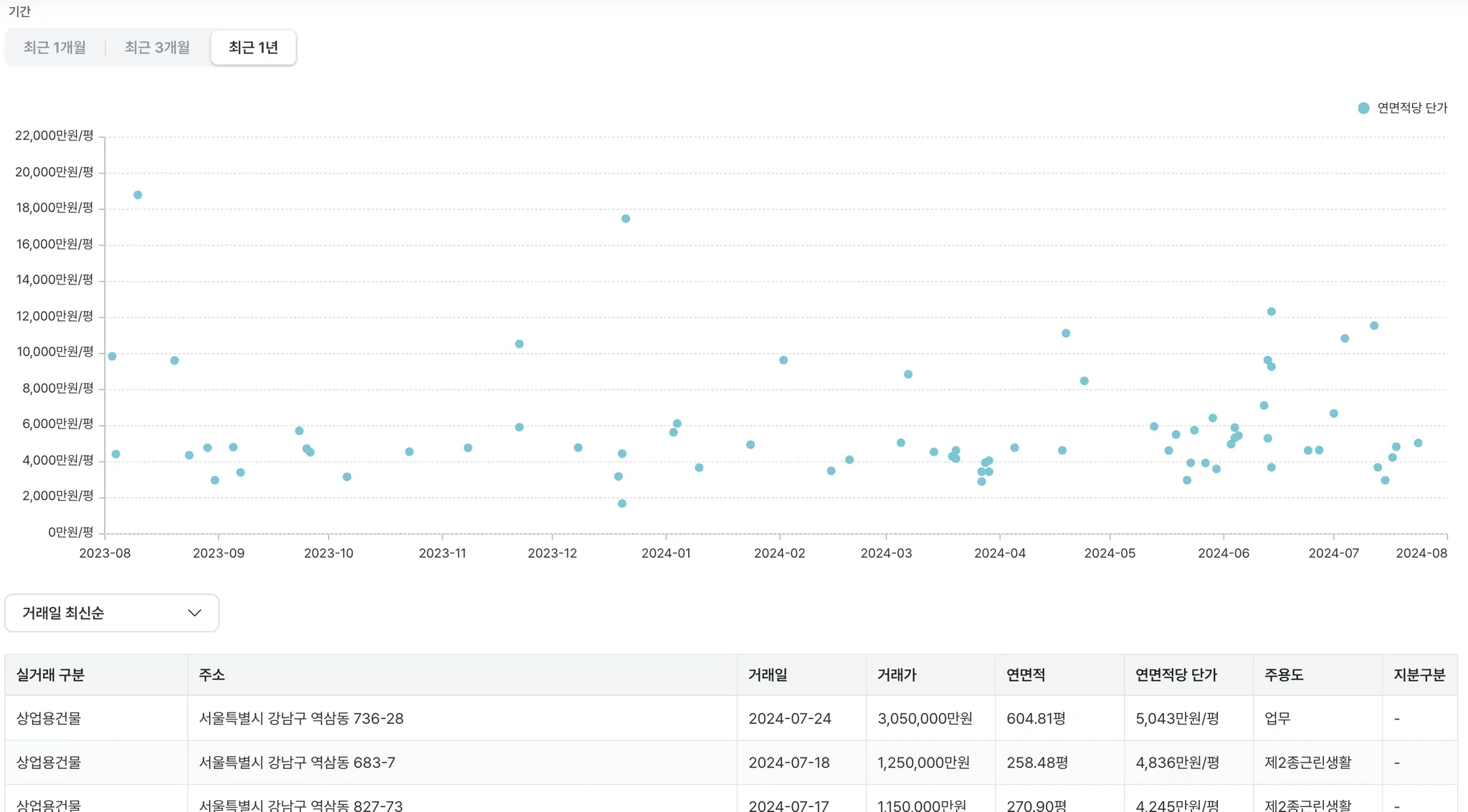Click the 주소 column header
This screenshot has height=812, width=1468.
click(211, 675)
